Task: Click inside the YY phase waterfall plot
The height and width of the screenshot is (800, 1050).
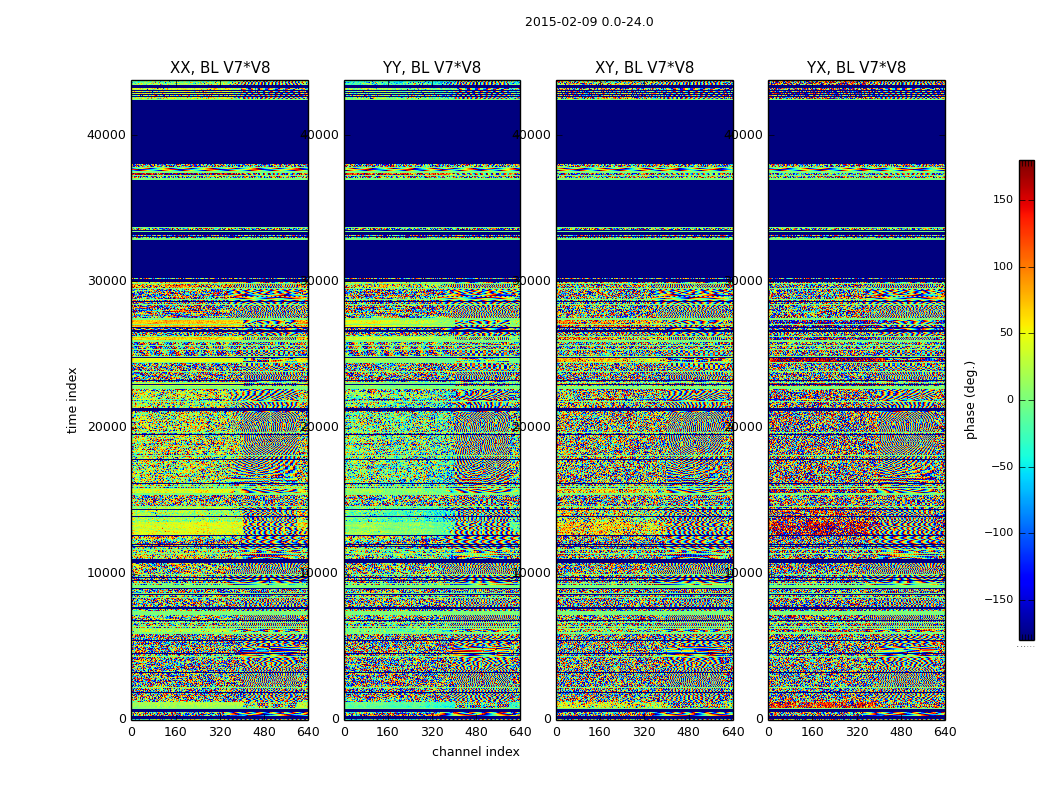Action: click(432, 400)
